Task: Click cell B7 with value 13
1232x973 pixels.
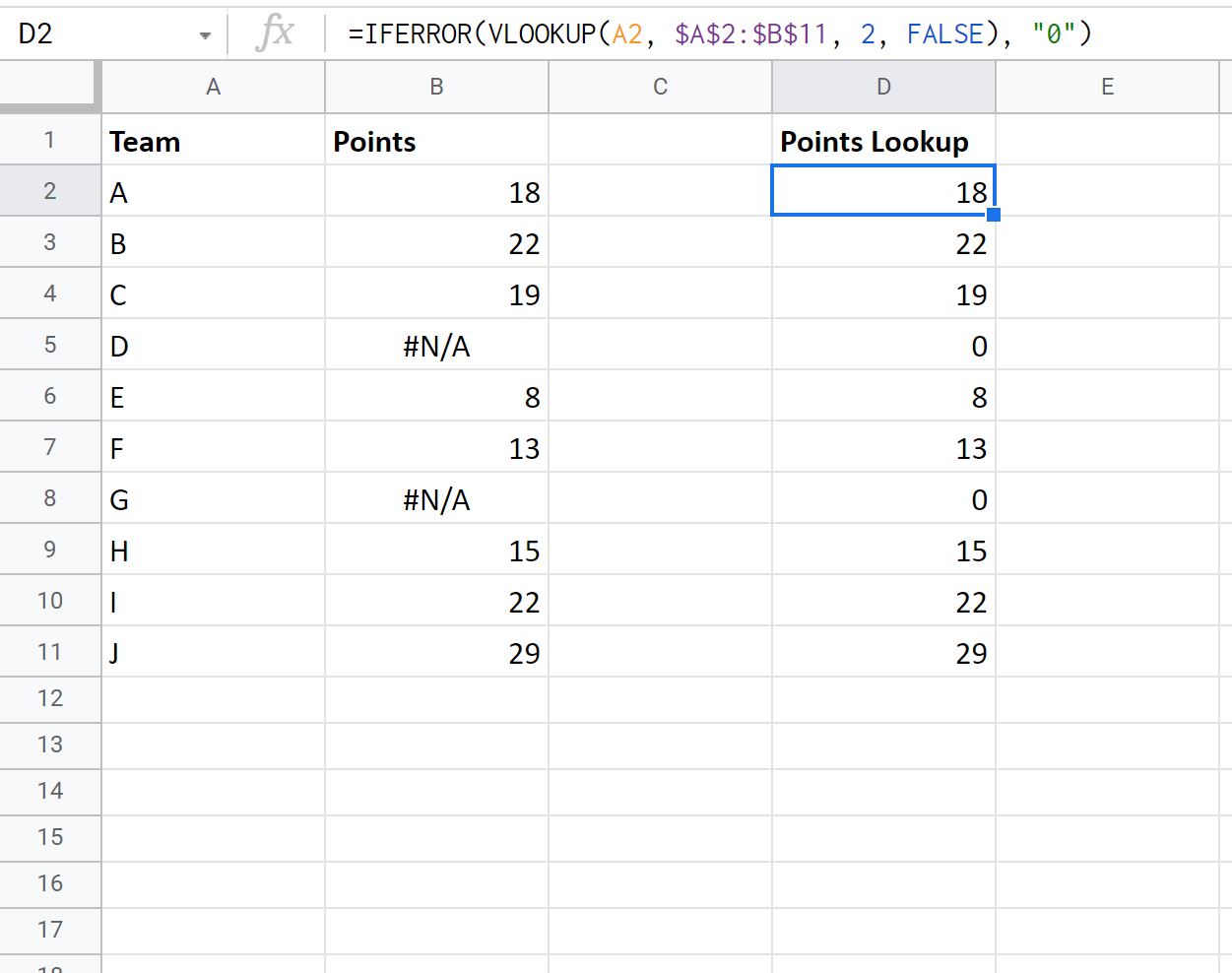Action: pos(436,447)
